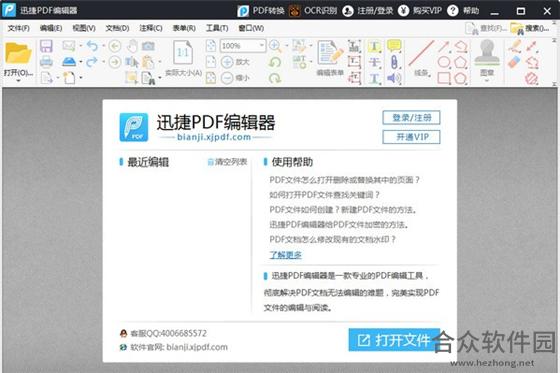This screenshot has width=560, height=373.
Task: Open help topic PDF文档怎么修改现有的文档水印？
Action: [x=332, y=239]
